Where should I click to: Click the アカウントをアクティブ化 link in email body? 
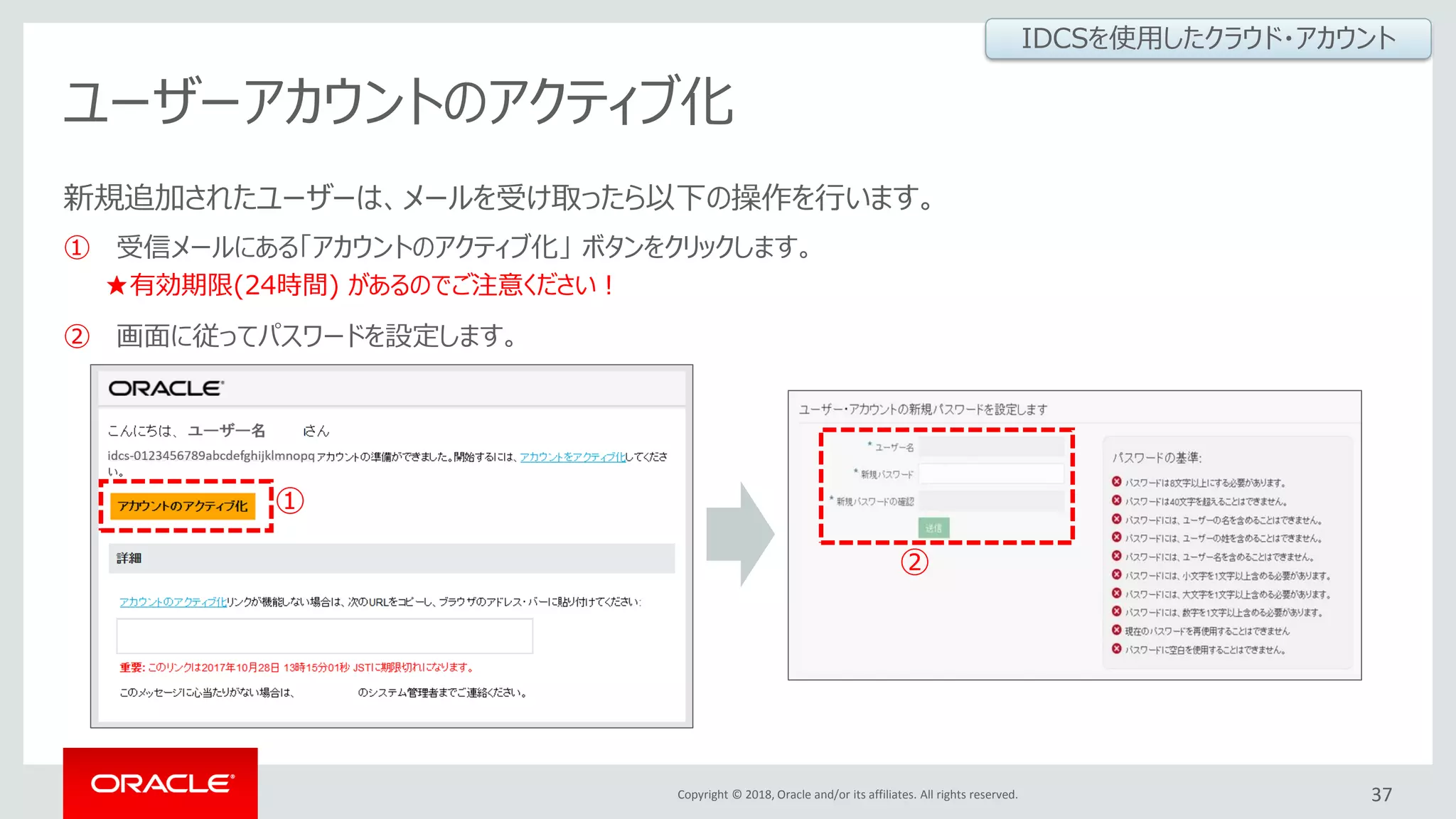pos(572,457)
